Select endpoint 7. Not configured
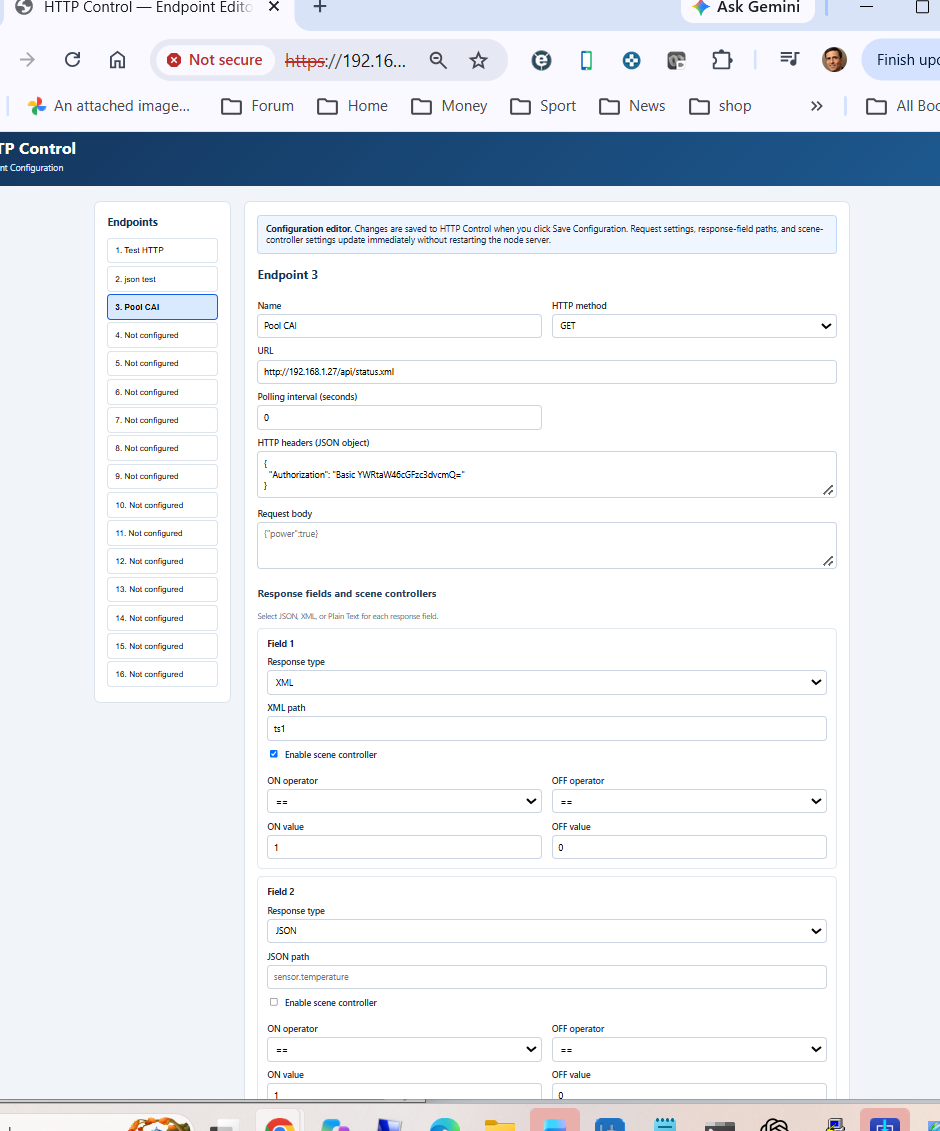Image resolution: width=940 pixels, height=1131 pixels. (162, 420)
